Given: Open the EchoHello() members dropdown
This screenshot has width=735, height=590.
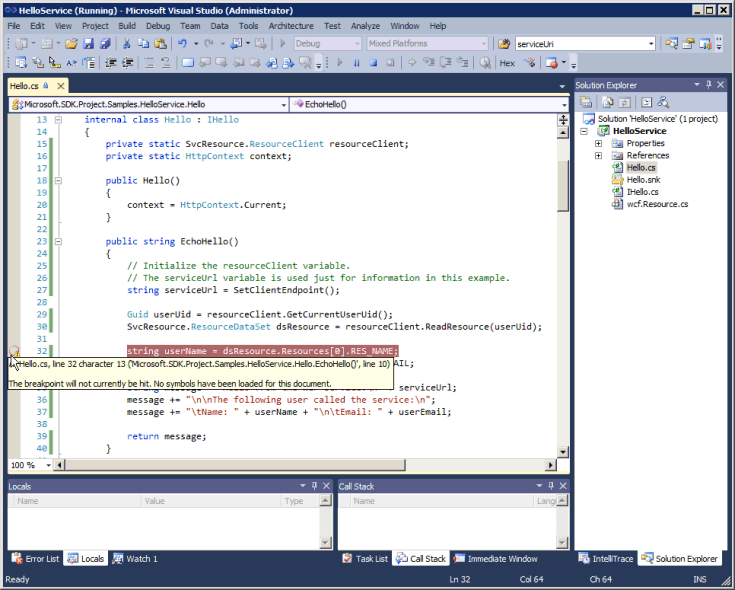Looking at the screenshot, I should click(x=563, y=105).
